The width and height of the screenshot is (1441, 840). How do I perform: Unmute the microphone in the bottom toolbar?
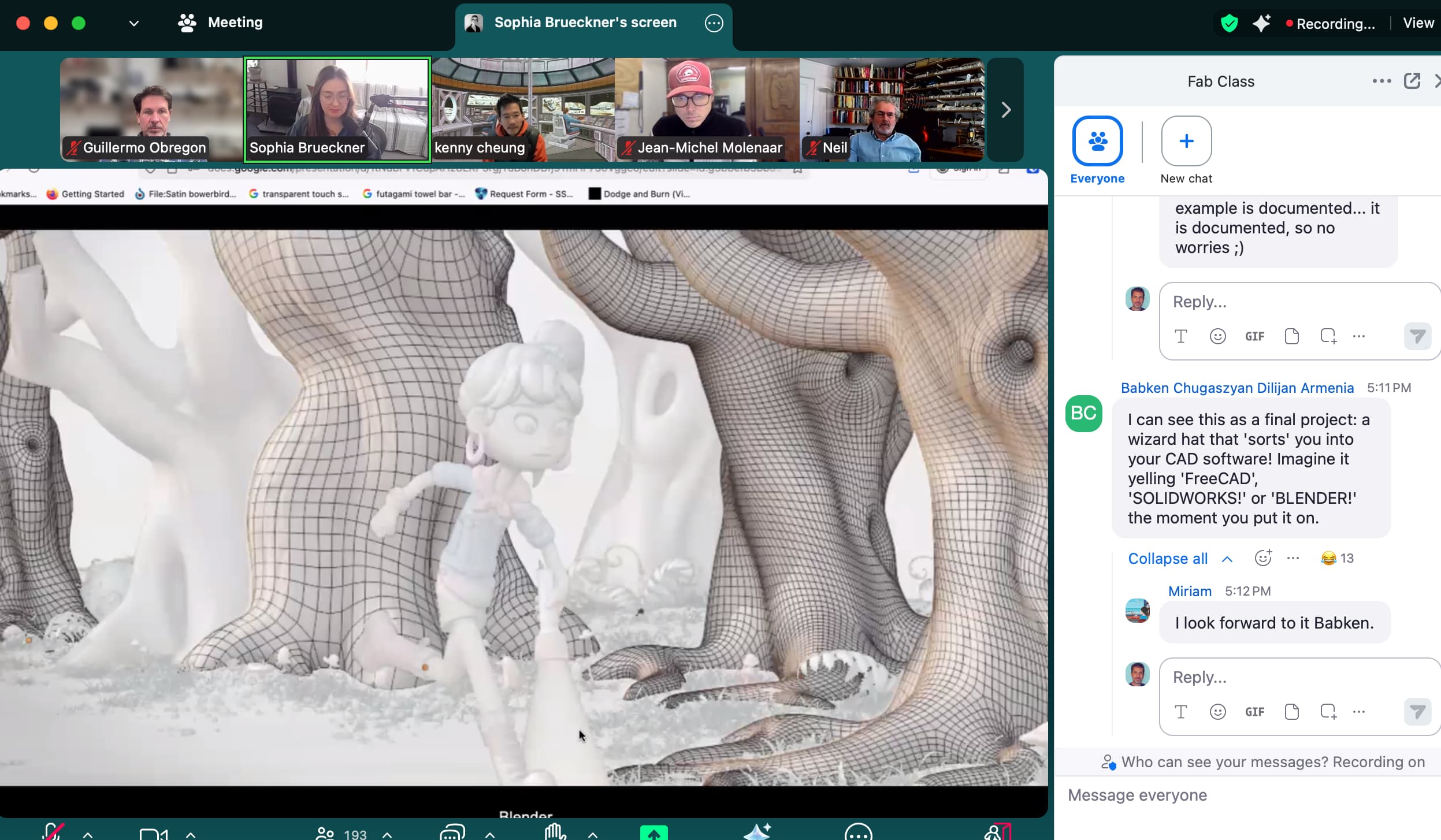(x=53, y=832)
